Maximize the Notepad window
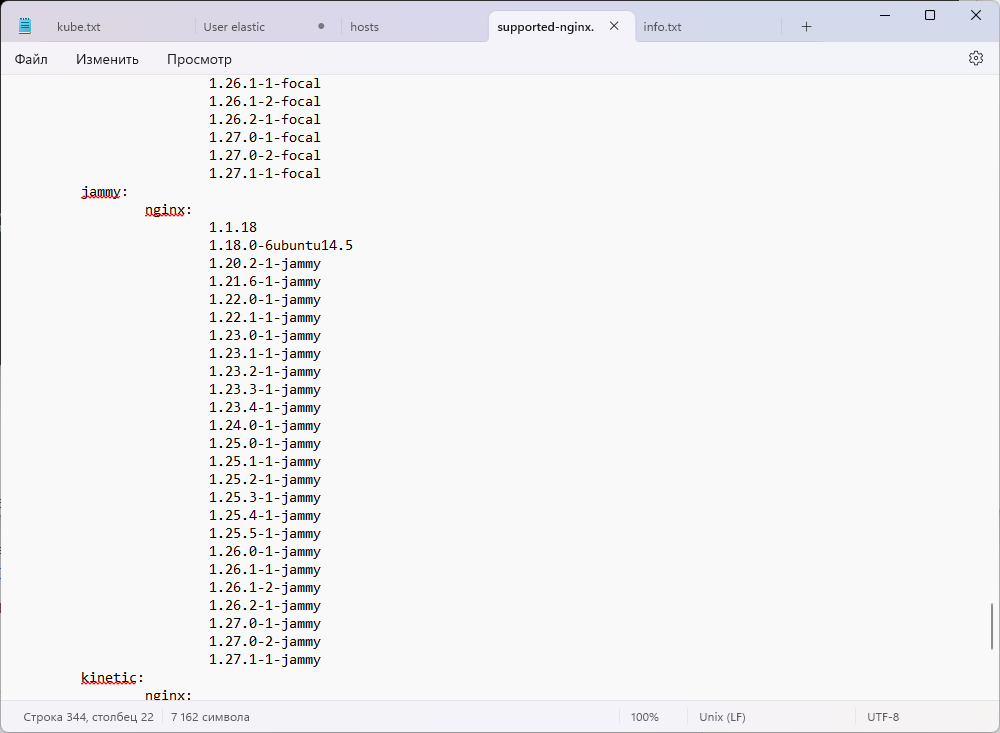Screen dimensions: 1000x733 tap(930, 15)
